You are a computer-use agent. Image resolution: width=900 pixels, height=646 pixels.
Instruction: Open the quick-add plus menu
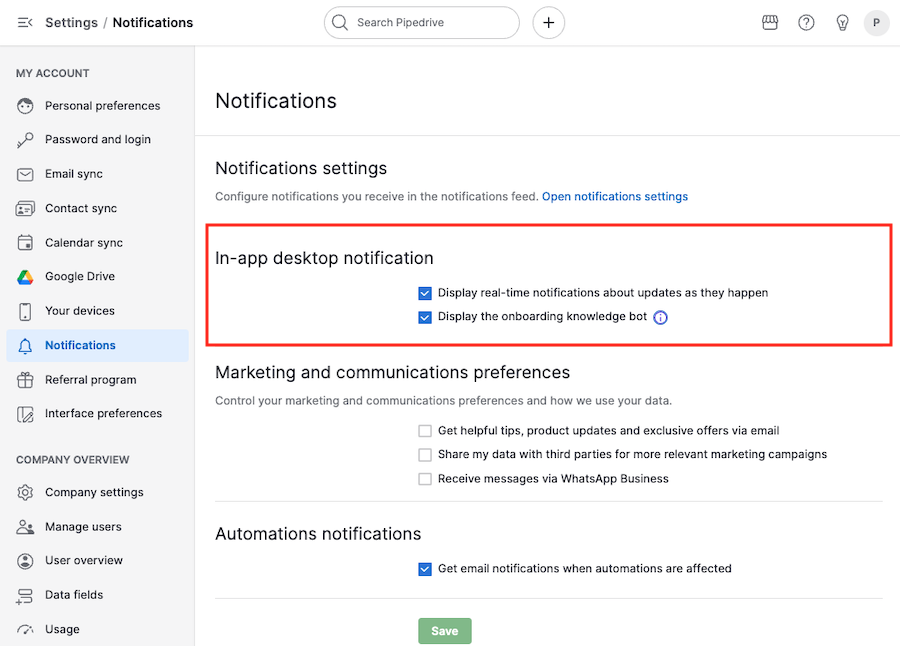(x=548, y=22)
